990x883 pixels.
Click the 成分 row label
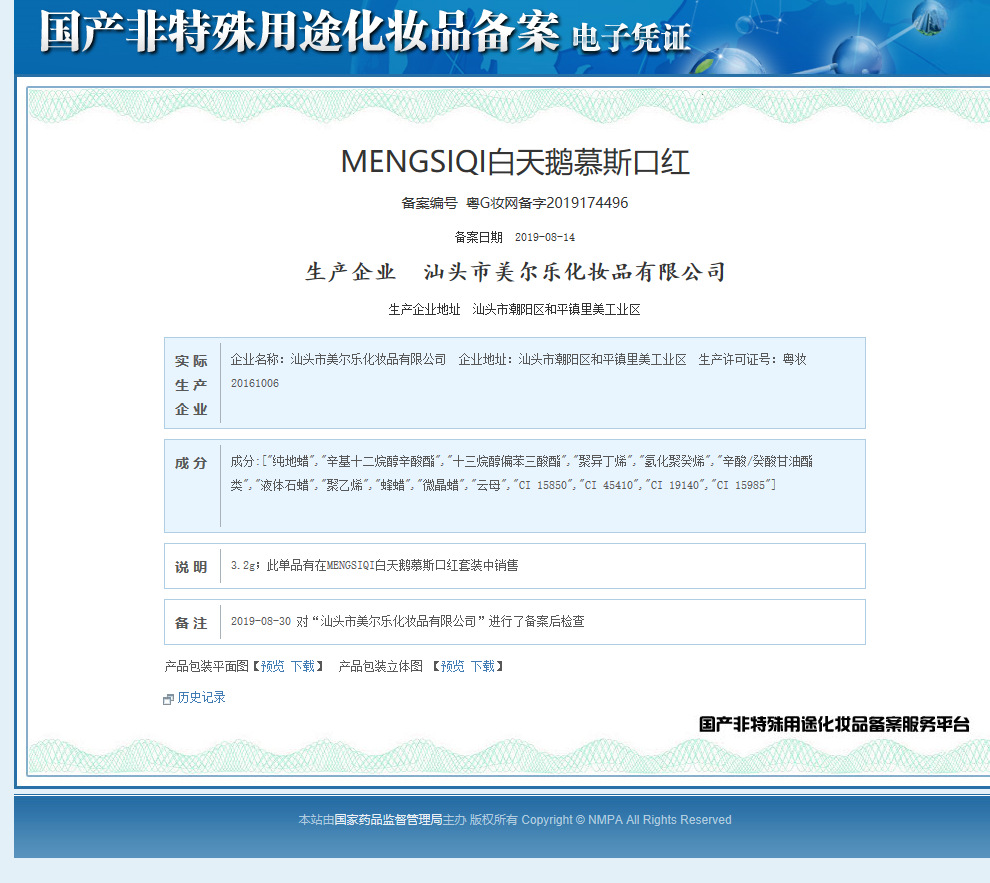191,463
